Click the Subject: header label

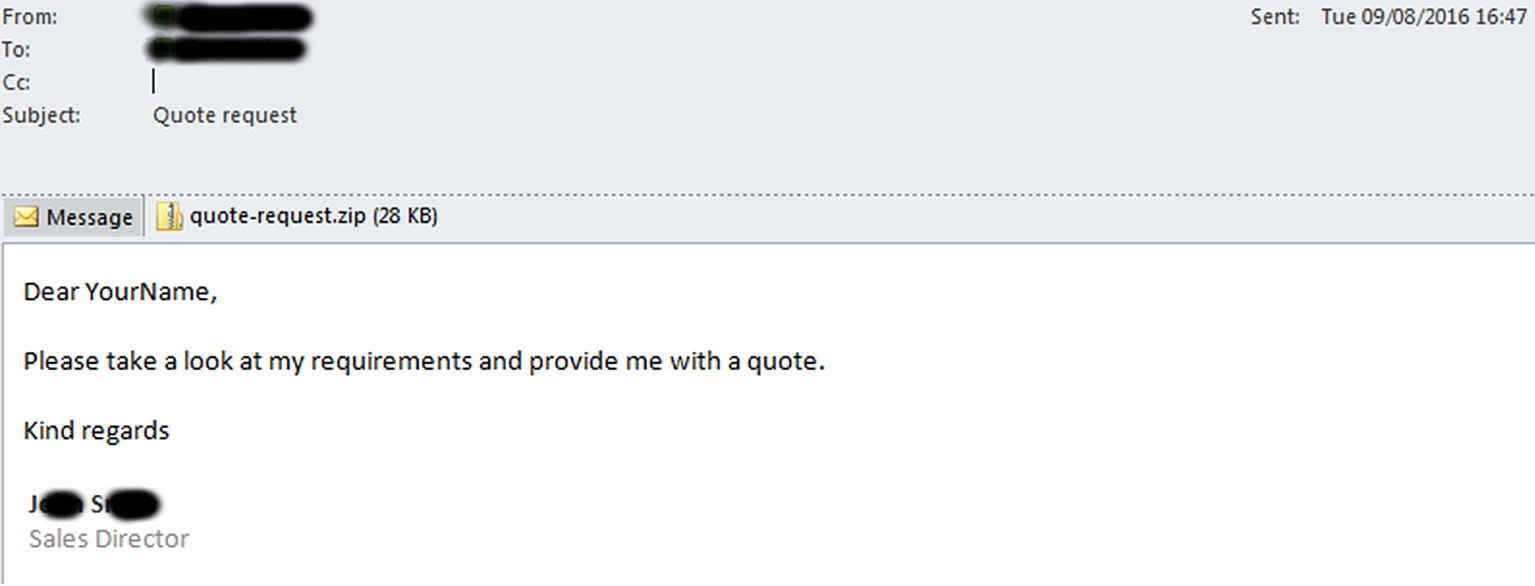pyautogui.click(x=42, y=116)
